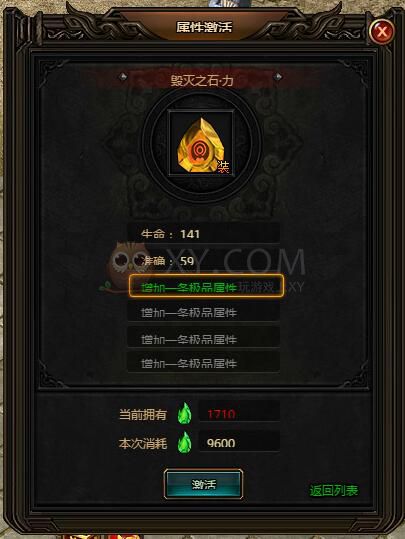The width and height of the screenshot is (405, 539).
Task: Select the third 增加一条极品属性 attribute row
Action: (204, 338)
